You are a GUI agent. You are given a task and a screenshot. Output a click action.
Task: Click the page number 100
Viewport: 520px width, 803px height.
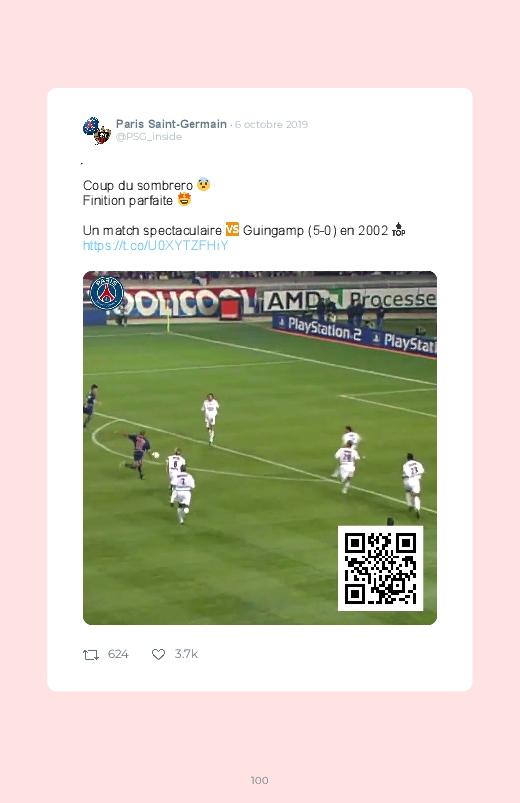pyautogui.click(x=260, y=780)
